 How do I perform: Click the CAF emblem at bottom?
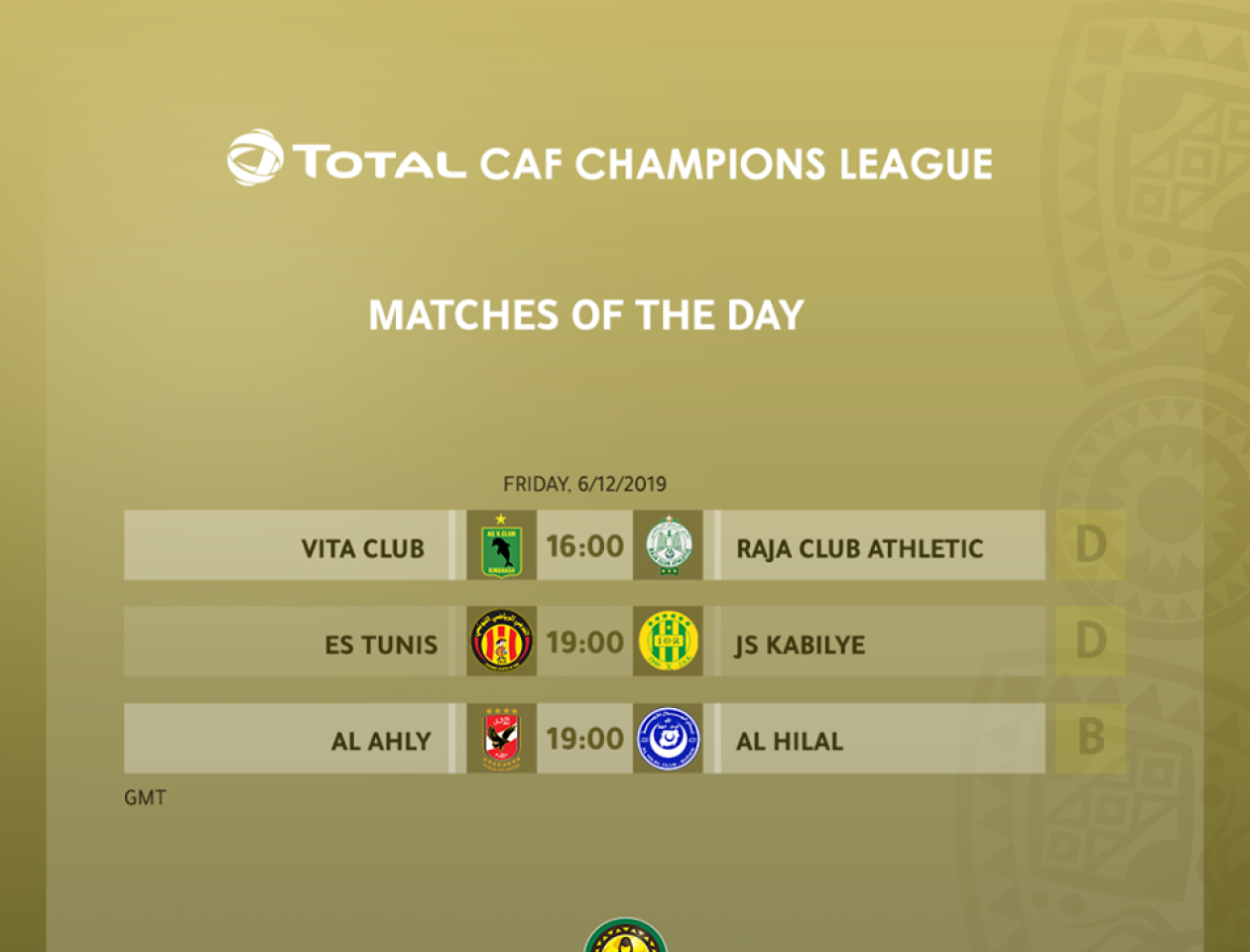pos(625,935)
